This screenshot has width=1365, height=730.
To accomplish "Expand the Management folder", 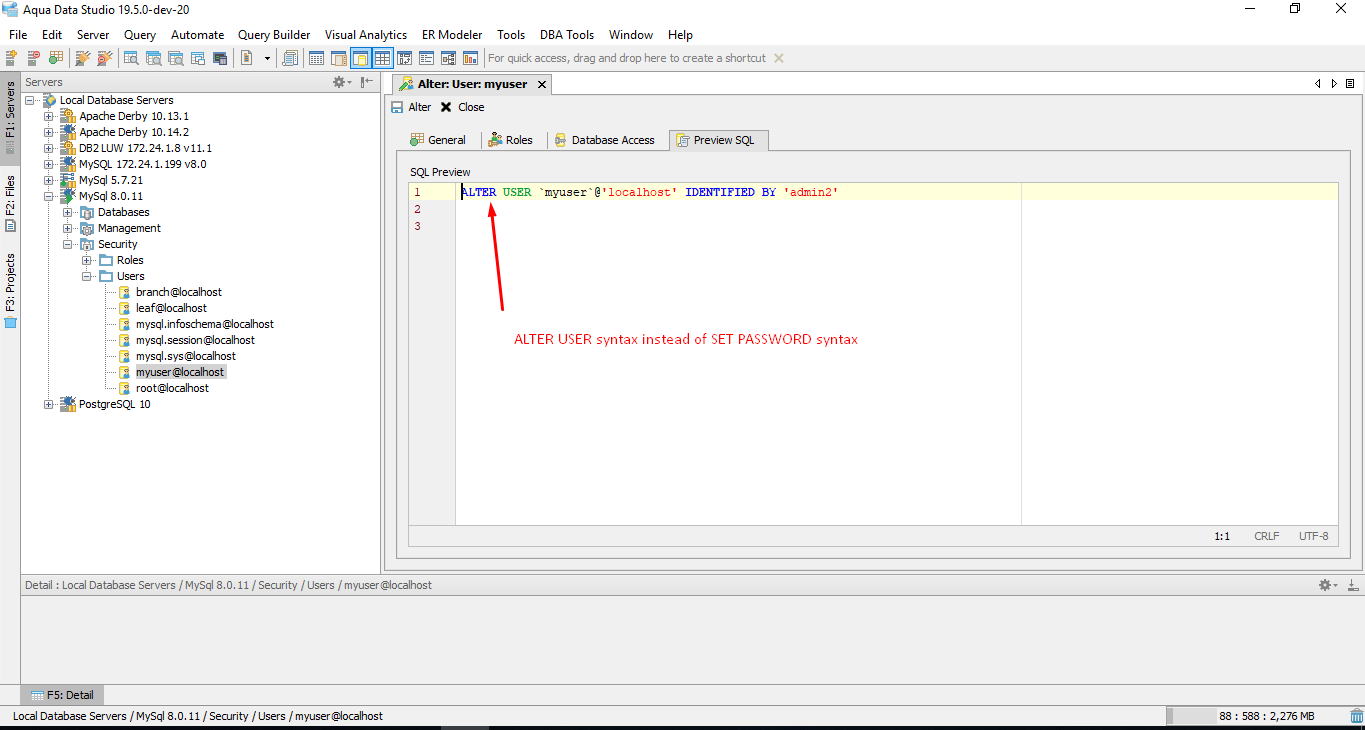I will [x=67, y=228].
